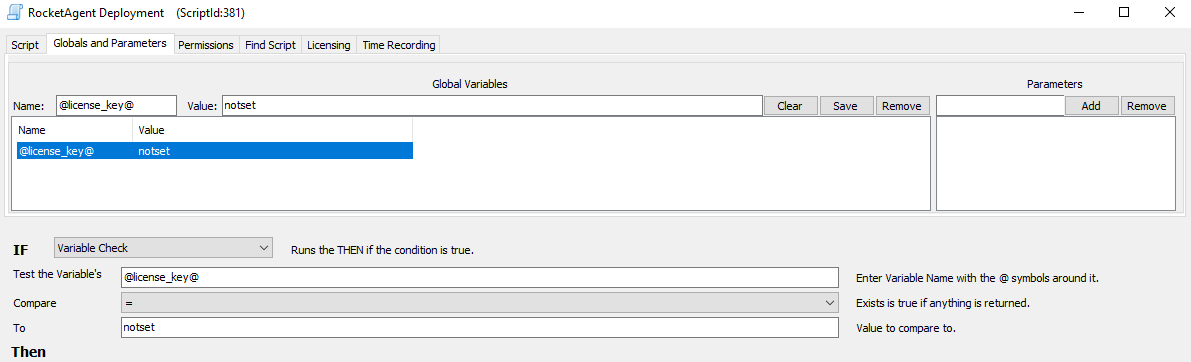Select the @license_key@ row in variables list
Viewport: 1191px width, 362px height.
tap(214, 151)
